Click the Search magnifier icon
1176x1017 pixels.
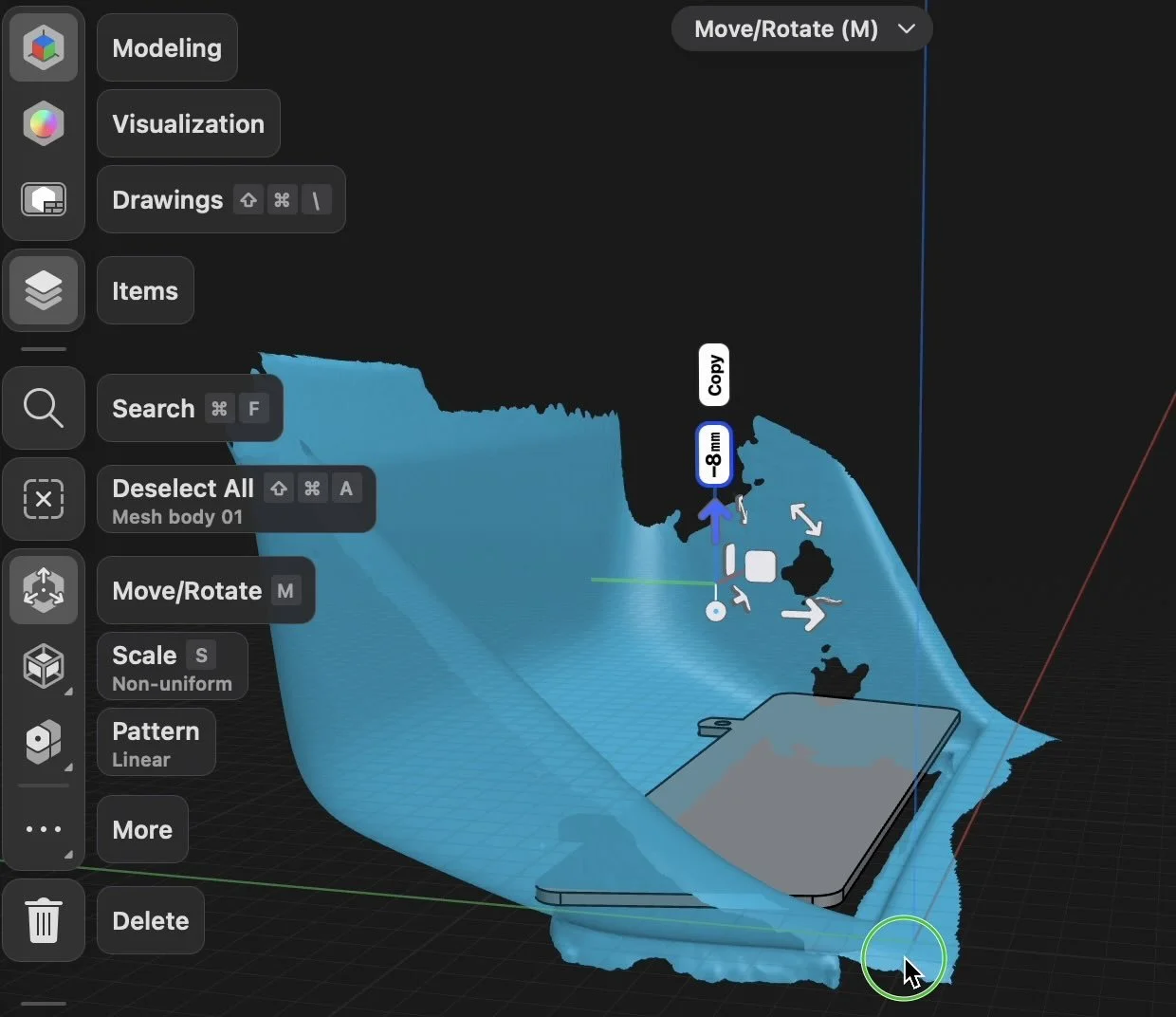pos(44,408)
